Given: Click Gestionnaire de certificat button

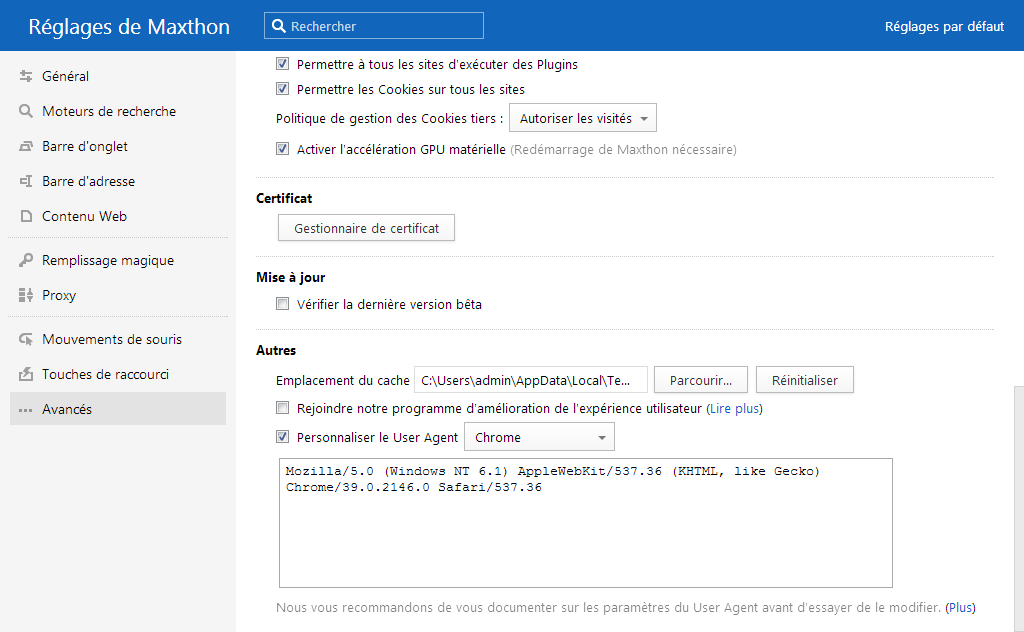Looking at the screenshot, I should tap(366, 228).
